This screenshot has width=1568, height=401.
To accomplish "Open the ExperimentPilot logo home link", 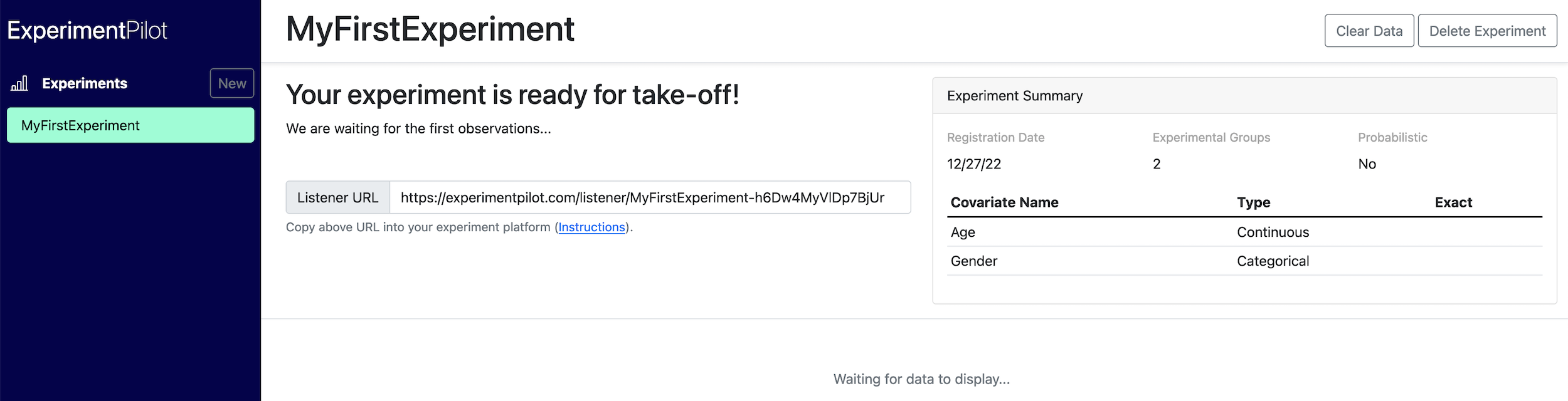I will [87, 30].
